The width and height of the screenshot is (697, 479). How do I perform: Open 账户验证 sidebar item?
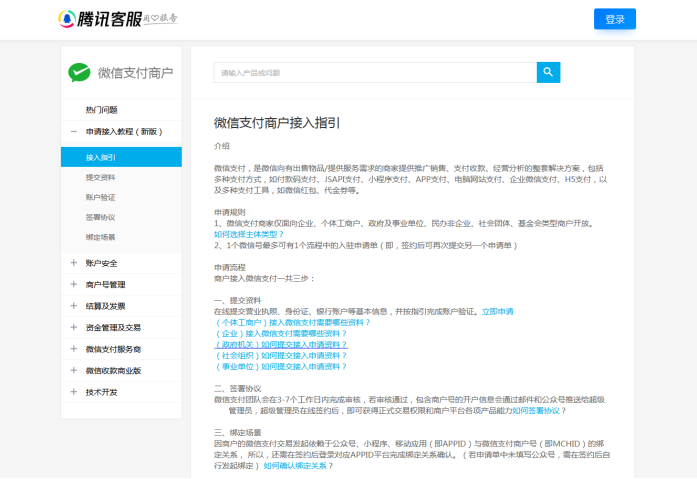[100, 197]
